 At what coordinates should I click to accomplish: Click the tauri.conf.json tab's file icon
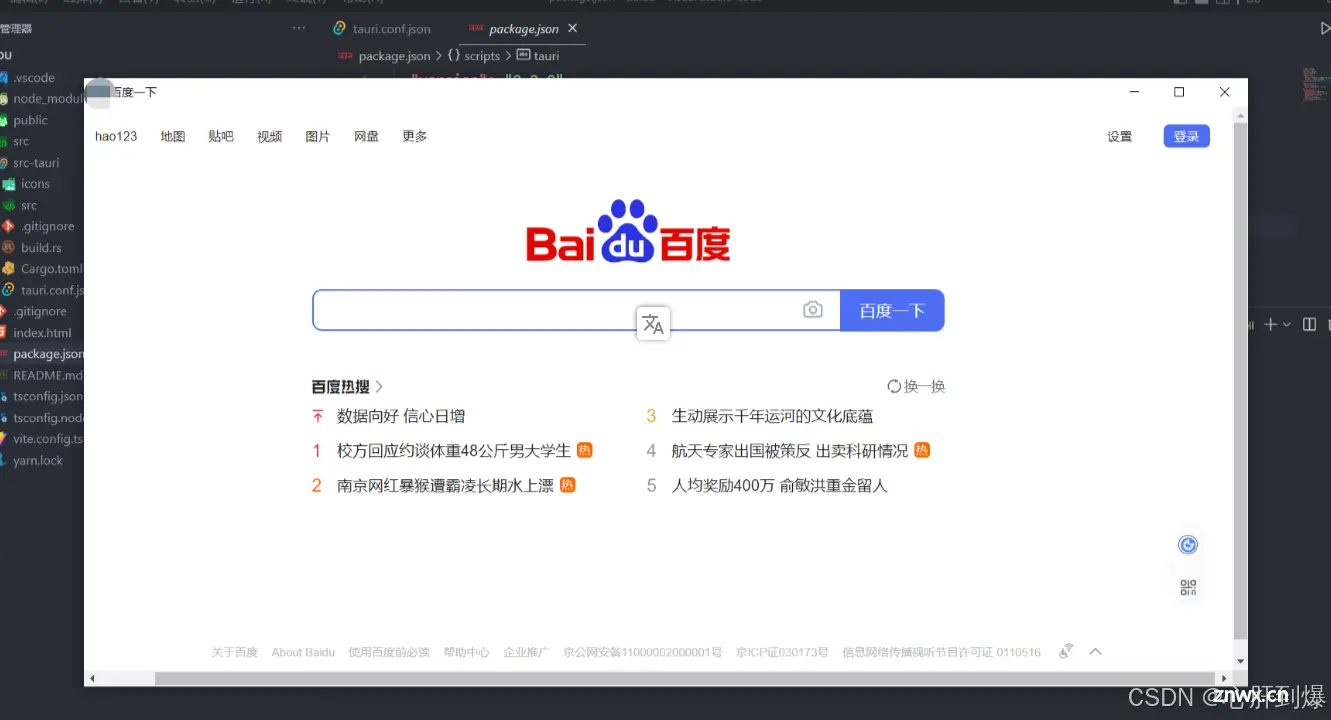click(x=340, y=29)
